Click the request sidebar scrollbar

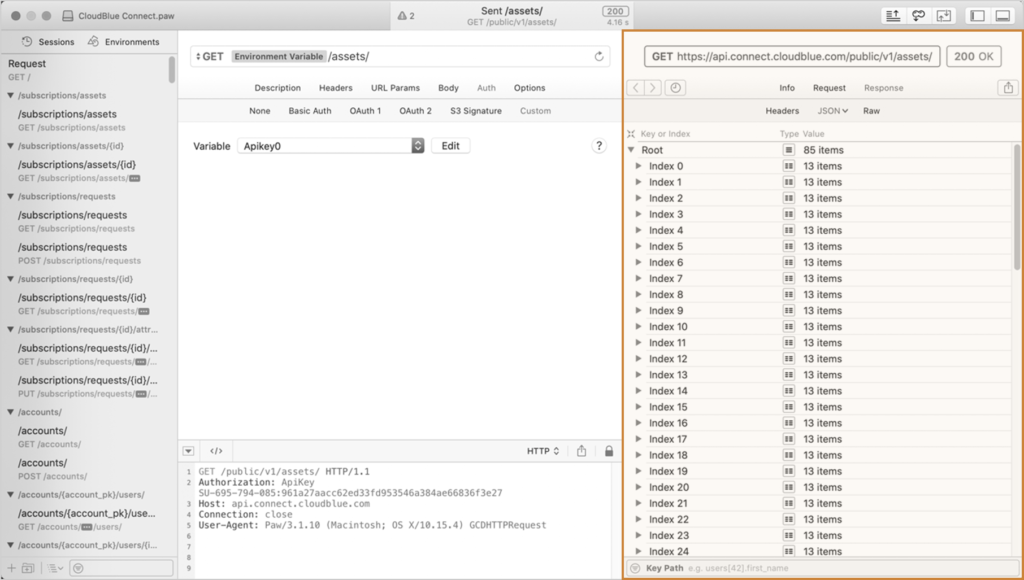point(172,69)
